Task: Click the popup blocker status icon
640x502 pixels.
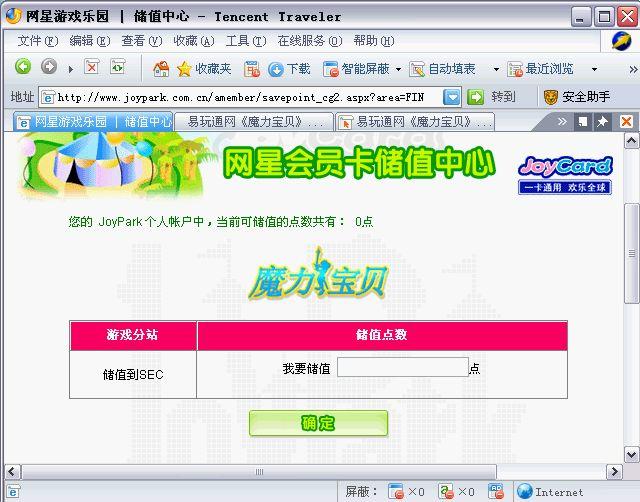Action: [x=396, y=491]
